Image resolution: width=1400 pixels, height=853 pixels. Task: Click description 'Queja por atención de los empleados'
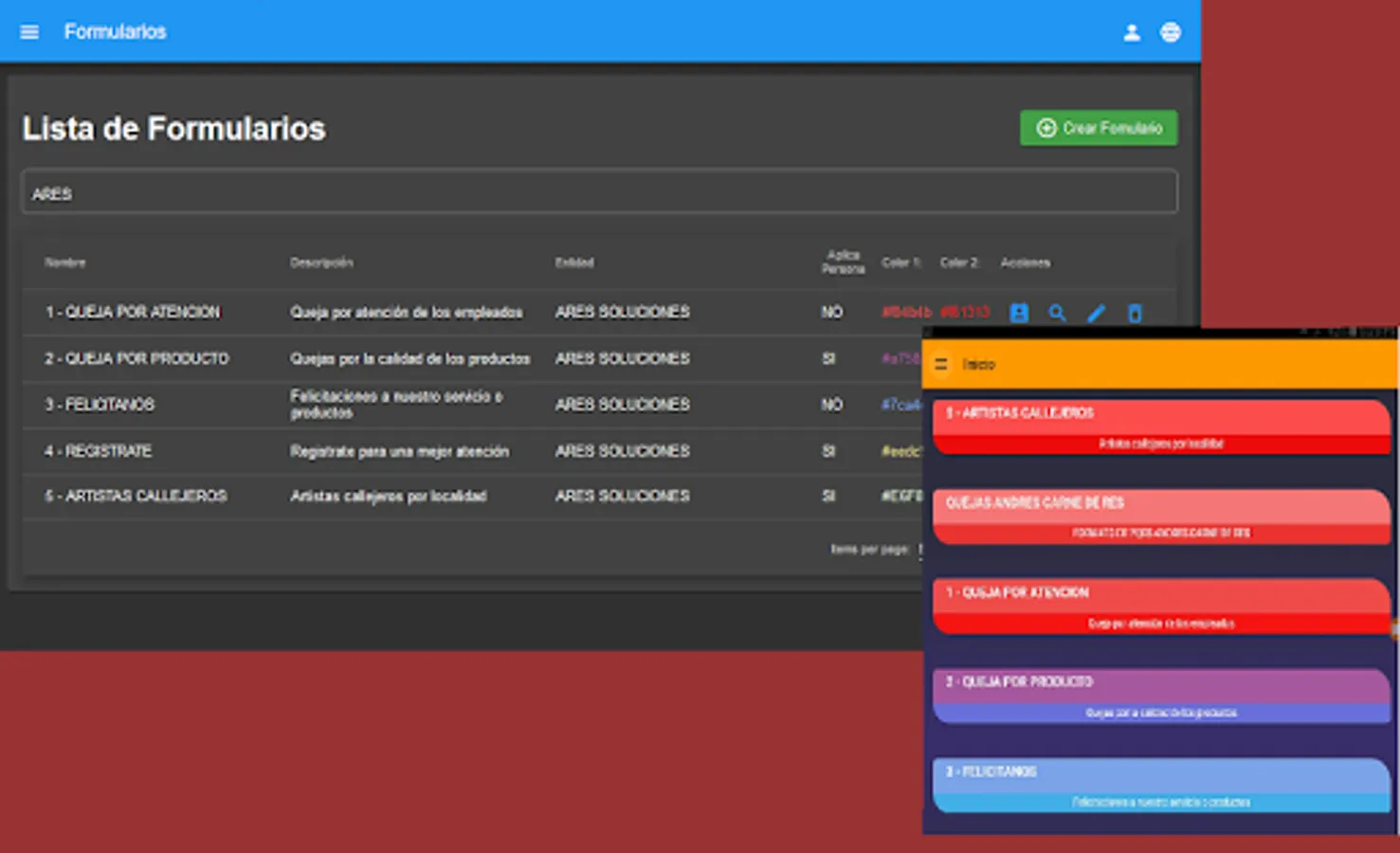[407, 312]
